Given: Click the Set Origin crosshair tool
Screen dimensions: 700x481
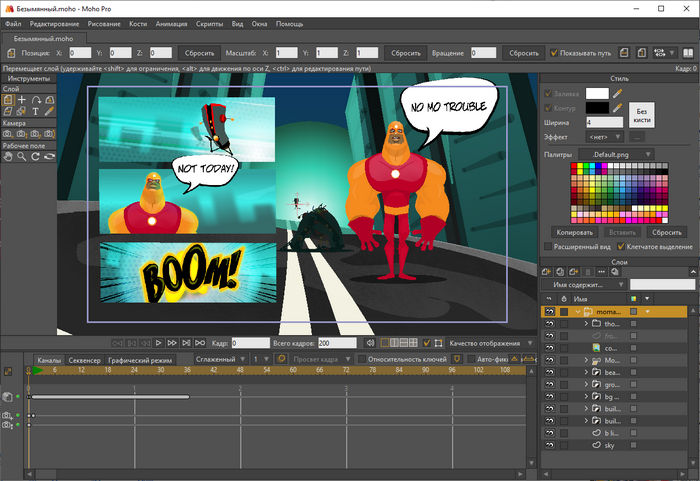Looking at the screenshot, I should tap(21, 100).
